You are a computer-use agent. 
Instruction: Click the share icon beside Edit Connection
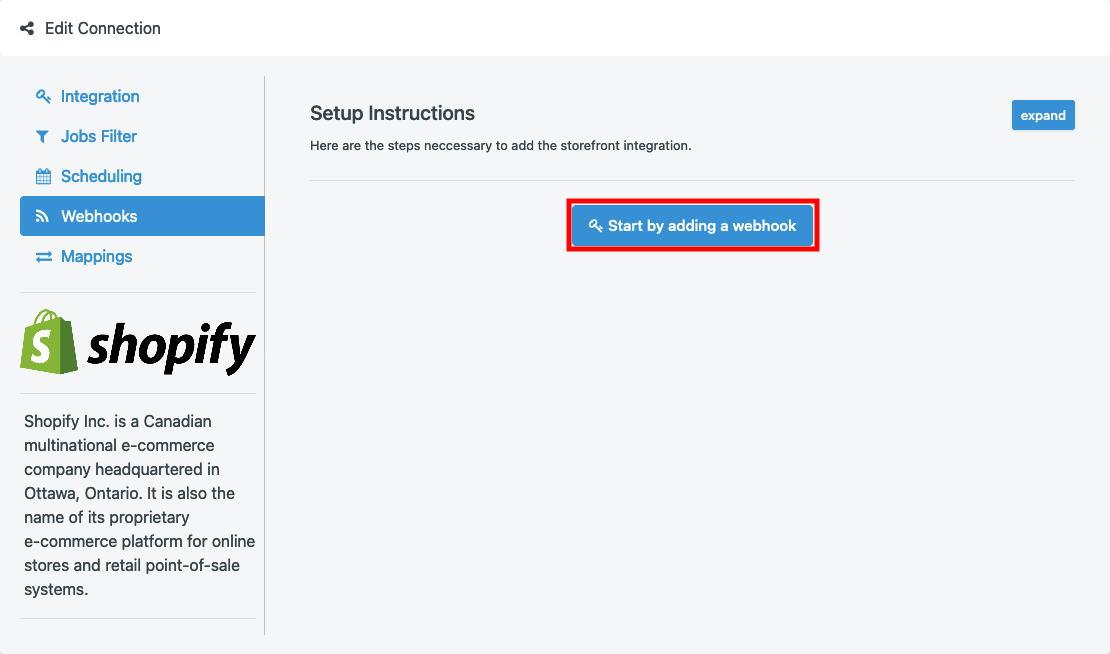click(x=27, y=28)
